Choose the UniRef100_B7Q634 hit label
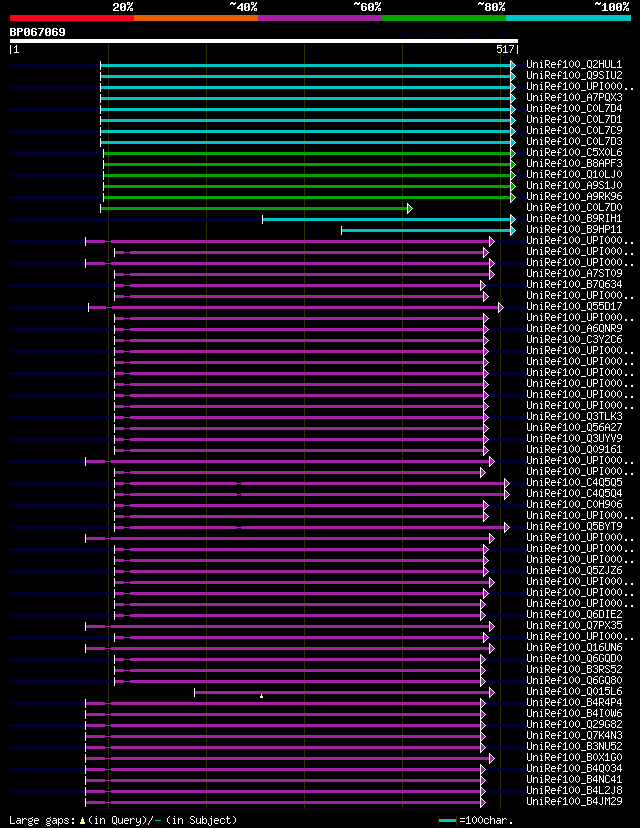 pyautogui.click(x=574, y=285)
